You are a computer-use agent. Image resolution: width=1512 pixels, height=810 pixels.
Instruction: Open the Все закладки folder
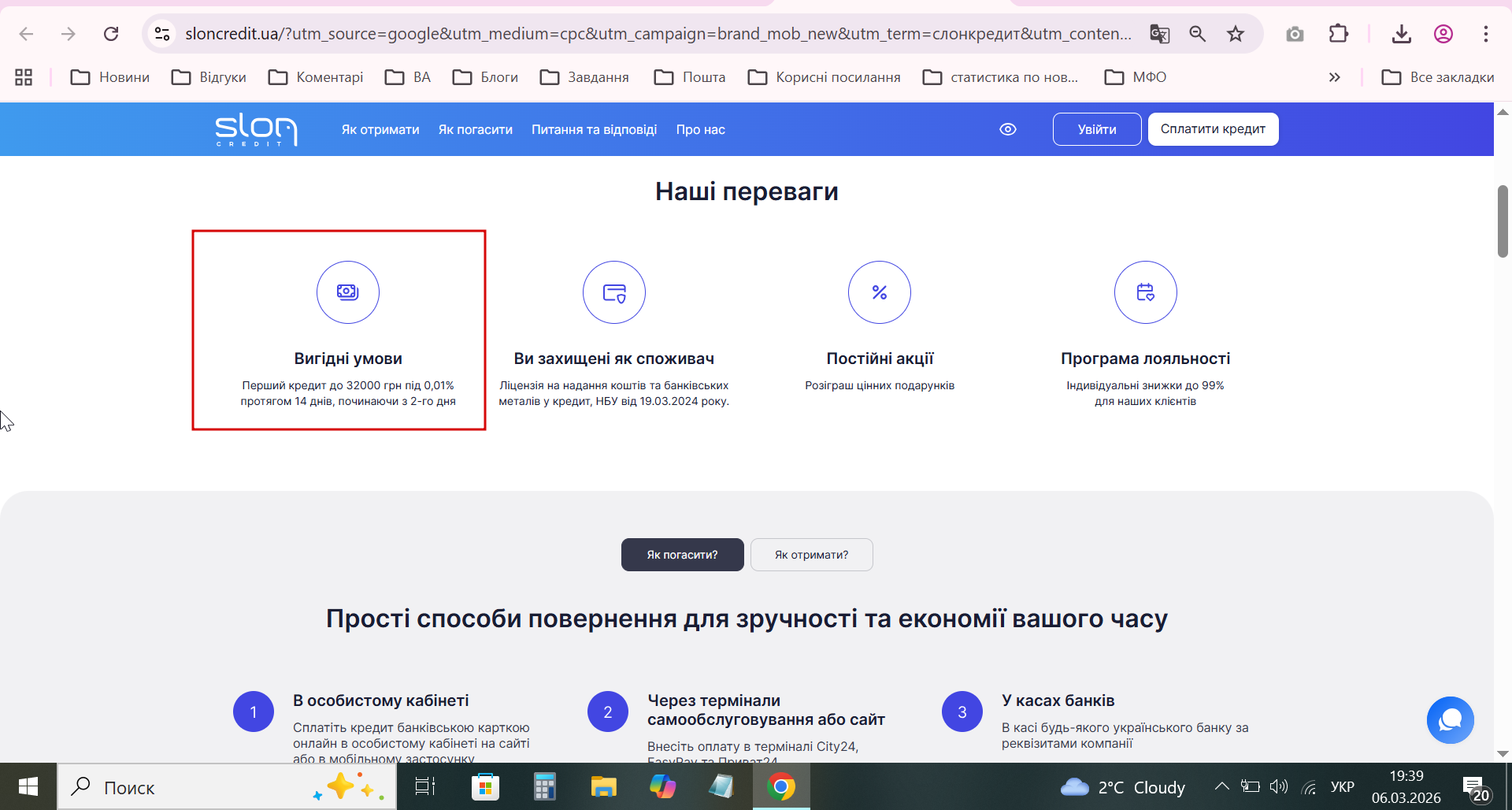(x=1438, y=77)
